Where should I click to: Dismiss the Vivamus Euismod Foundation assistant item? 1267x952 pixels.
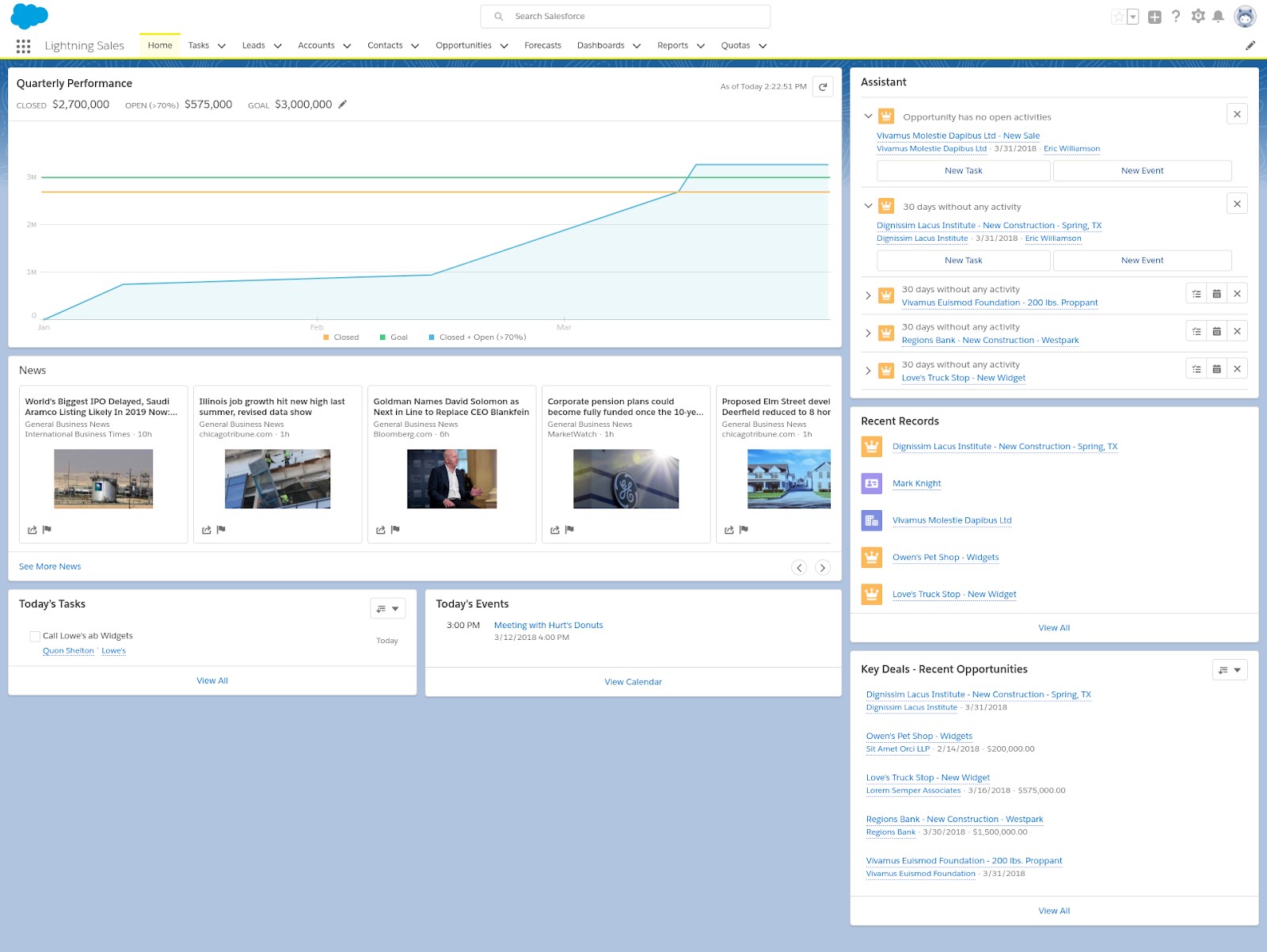click(x=1237, y=294)
